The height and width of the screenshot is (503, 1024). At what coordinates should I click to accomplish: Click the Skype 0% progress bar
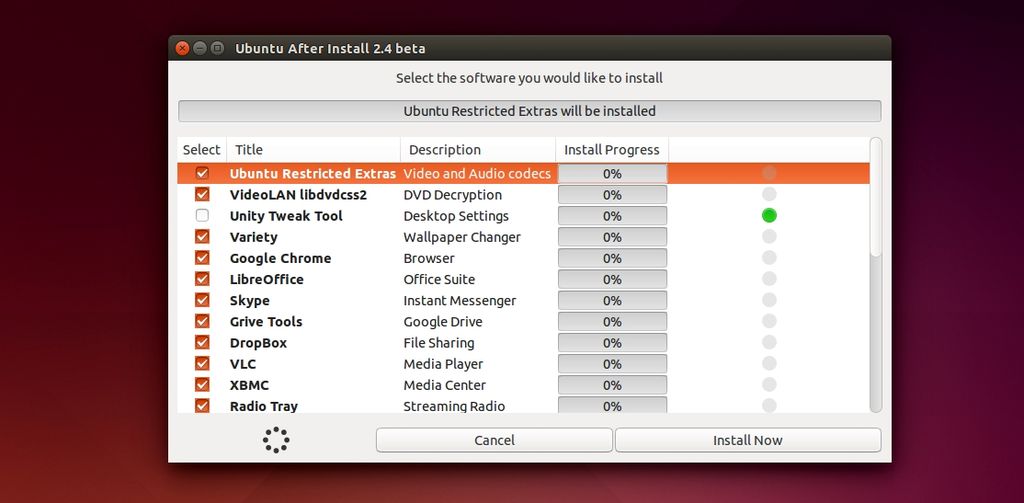[613, 300]
